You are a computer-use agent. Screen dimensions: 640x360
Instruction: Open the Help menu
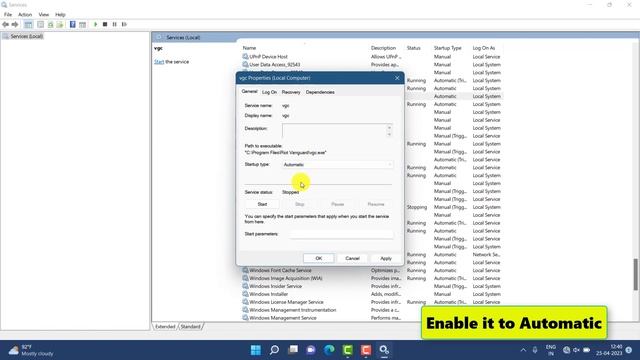click(60, 14)
